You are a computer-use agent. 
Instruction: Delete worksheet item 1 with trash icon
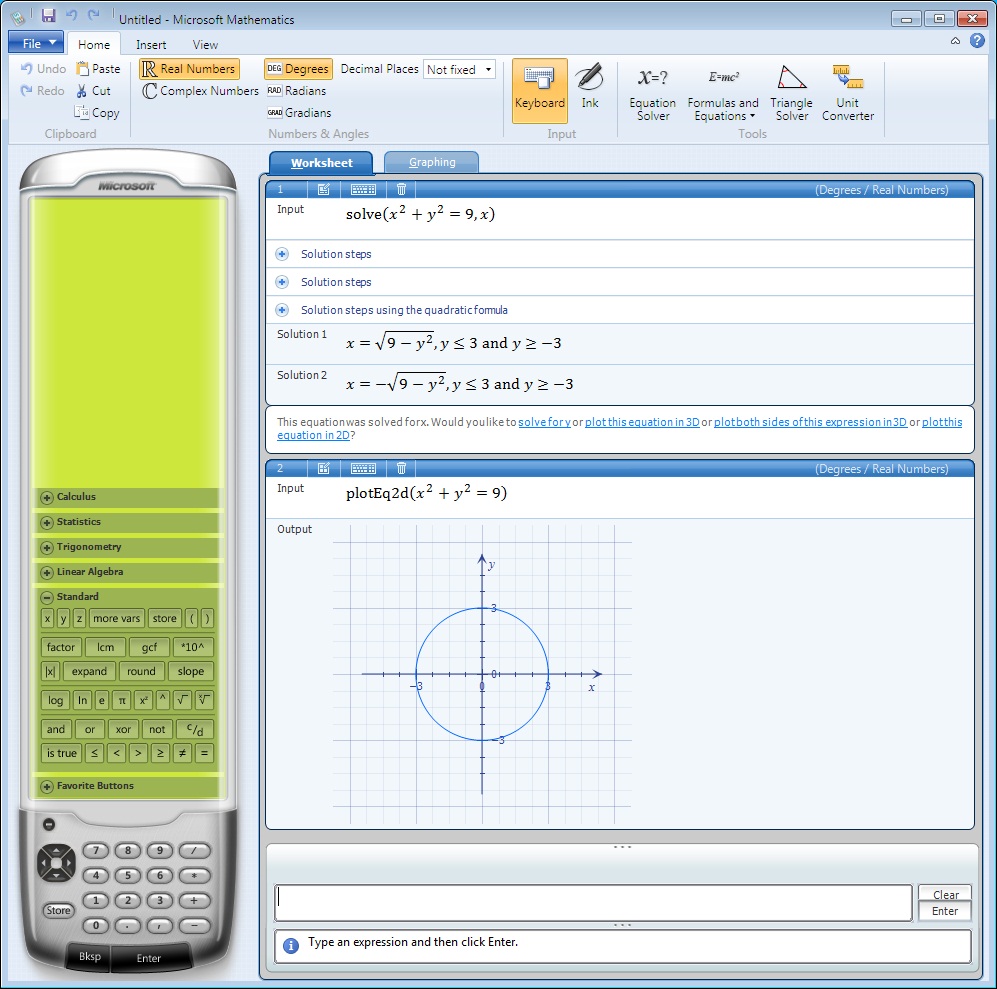tap(400, 189)
